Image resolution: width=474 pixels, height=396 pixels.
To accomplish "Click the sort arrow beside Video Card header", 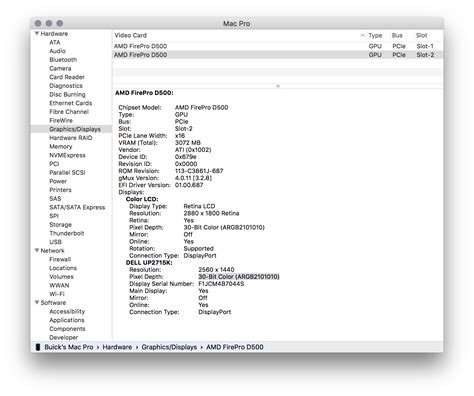I will click(x=362, y=35).
